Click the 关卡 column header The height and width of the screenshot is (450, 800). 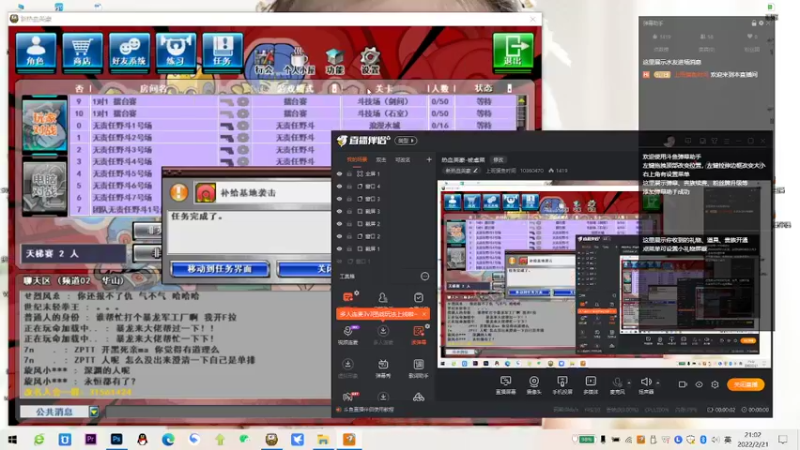[384, 88]
